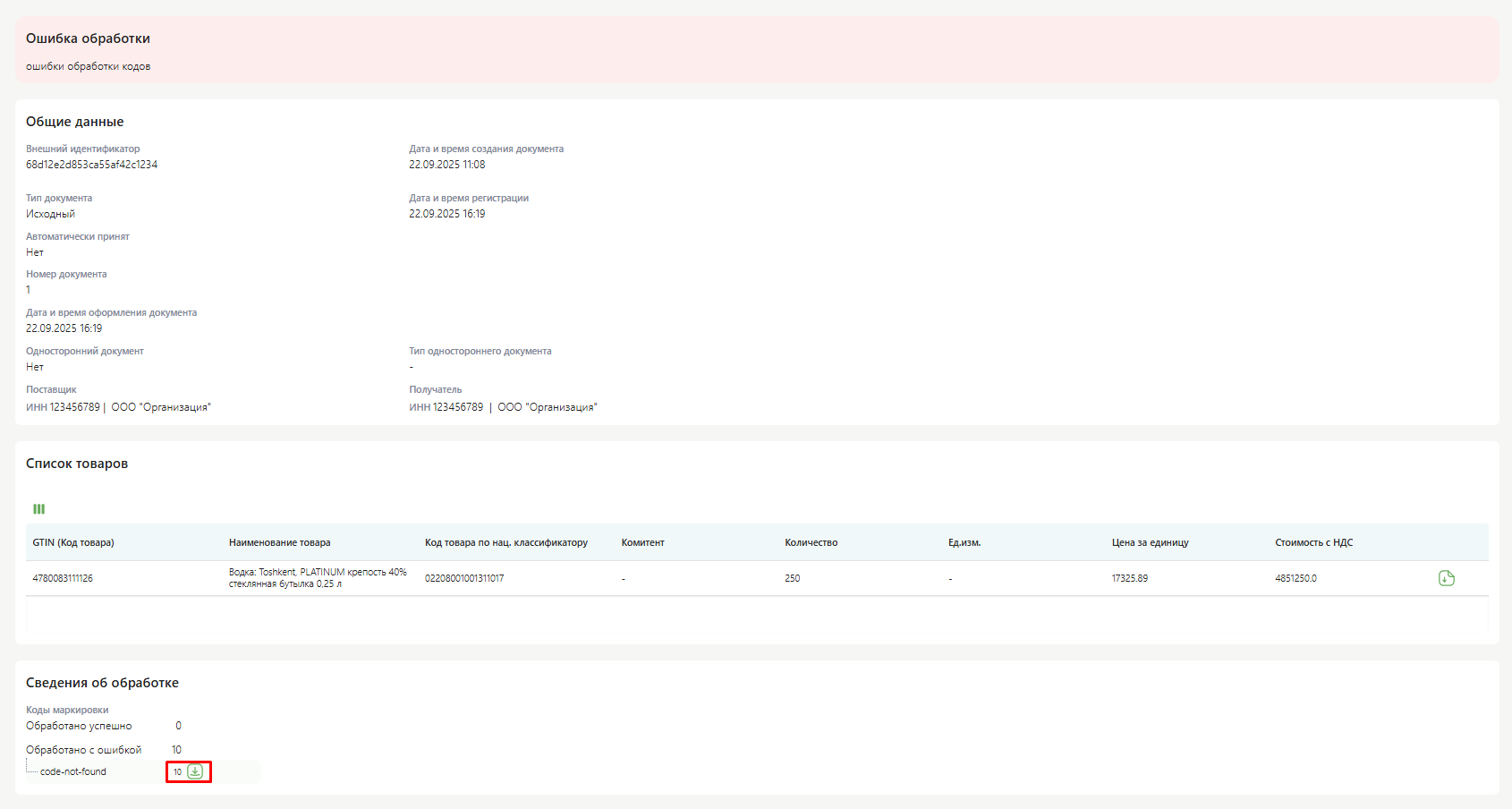1512x809 pixels.
Task: Click the Комитент column header
Action: 642,542
